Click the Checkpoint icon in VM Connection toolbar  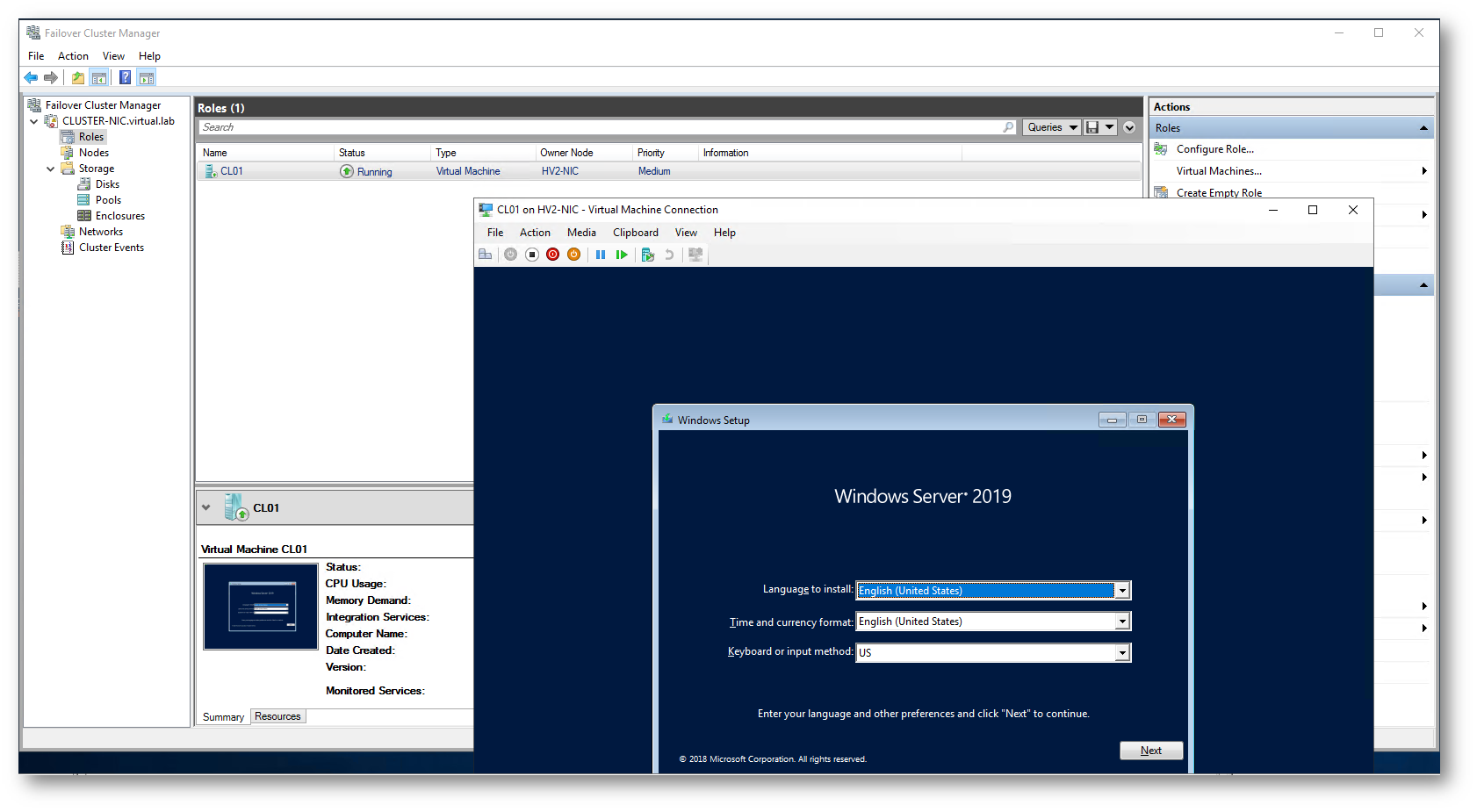pyautogui.click(x=648, y=255)
